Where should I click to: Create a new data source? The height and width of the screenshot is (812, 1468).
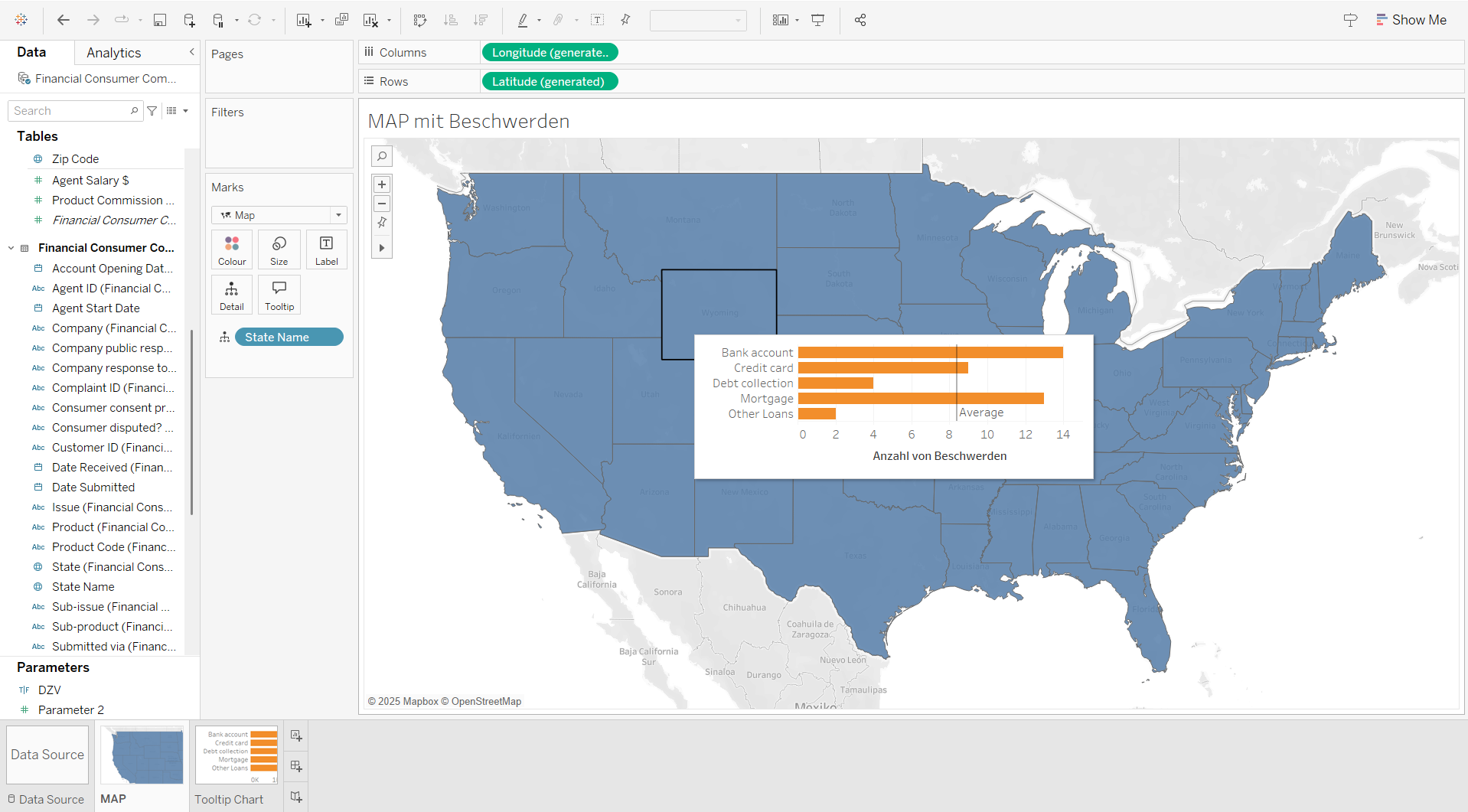click(189, 20)
